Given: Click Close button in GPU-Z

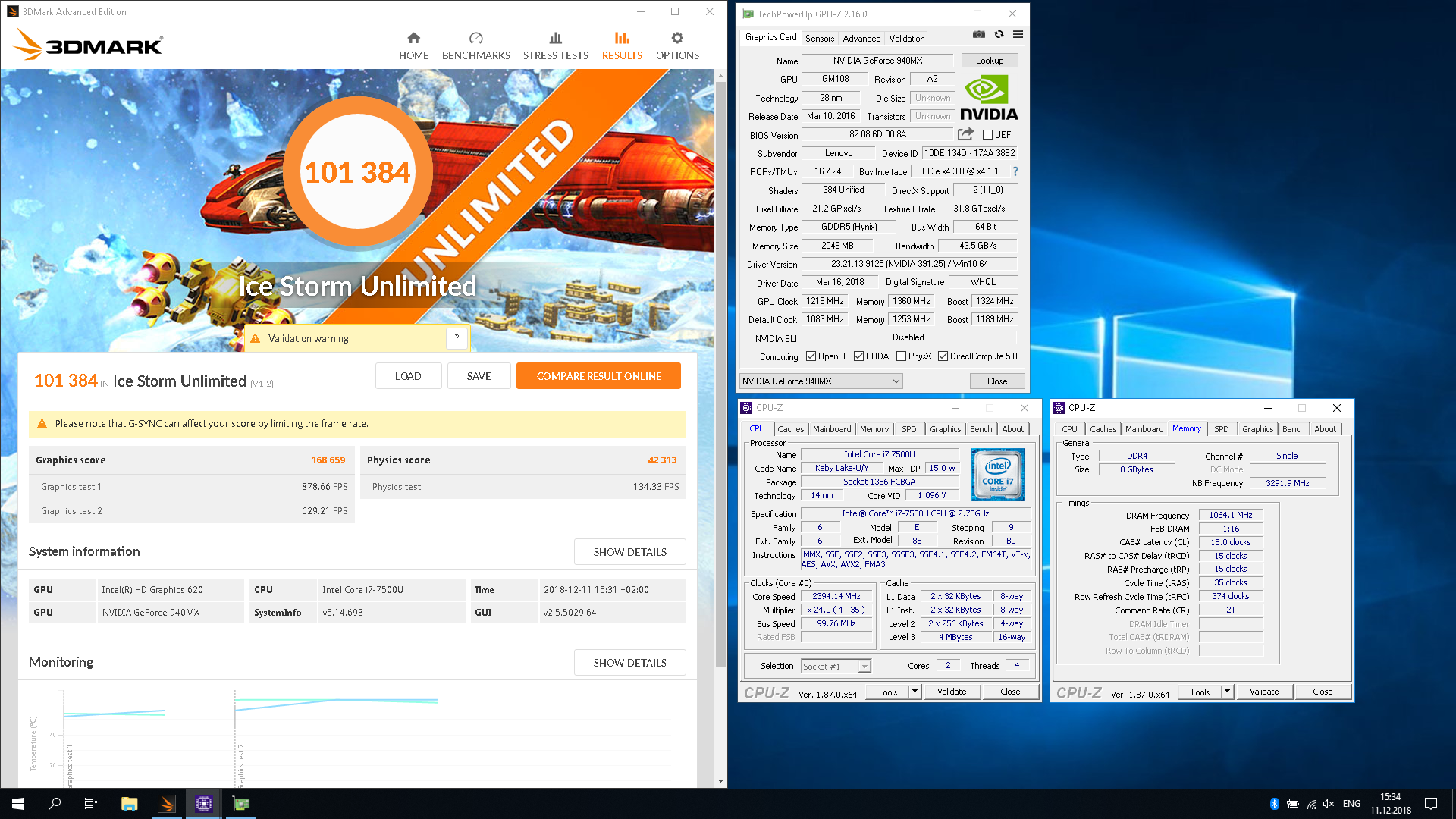Looking at the screenshot, I should click(x=997, y=381).
